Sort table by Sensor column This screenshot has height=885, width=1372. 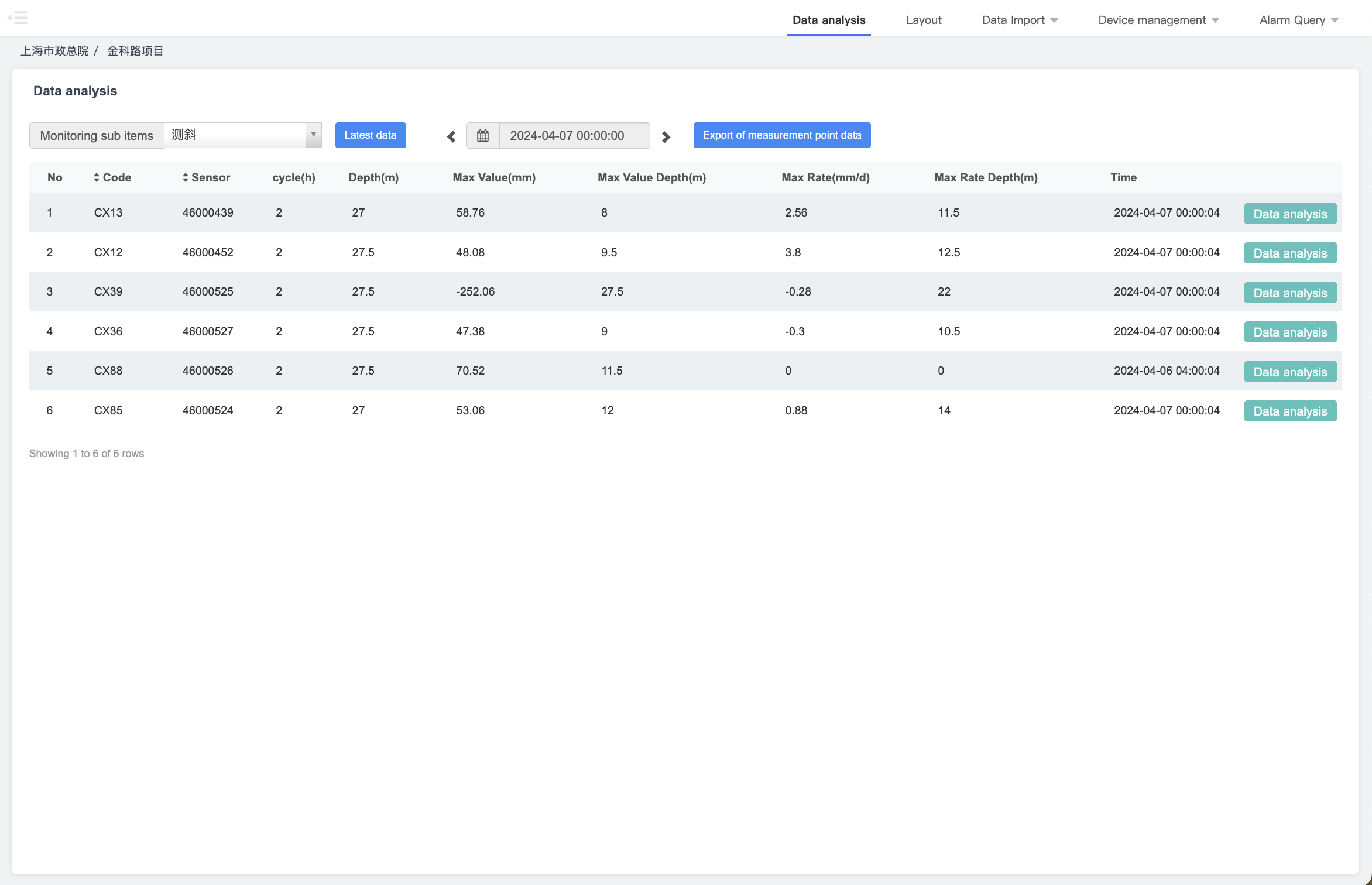point(206,177)
